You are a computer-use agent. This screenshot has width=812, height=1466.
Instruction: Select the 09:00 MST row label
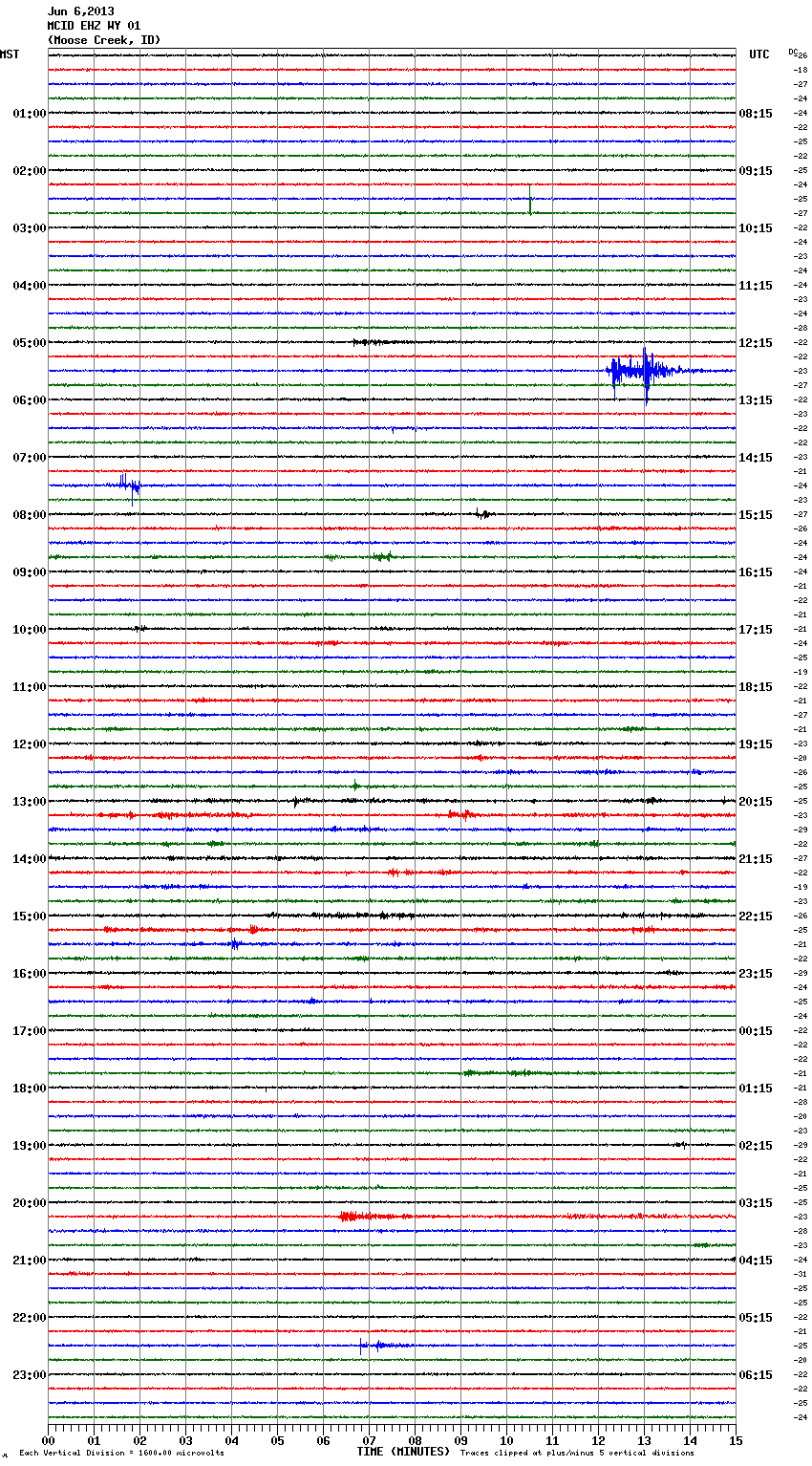coord(29,572)
